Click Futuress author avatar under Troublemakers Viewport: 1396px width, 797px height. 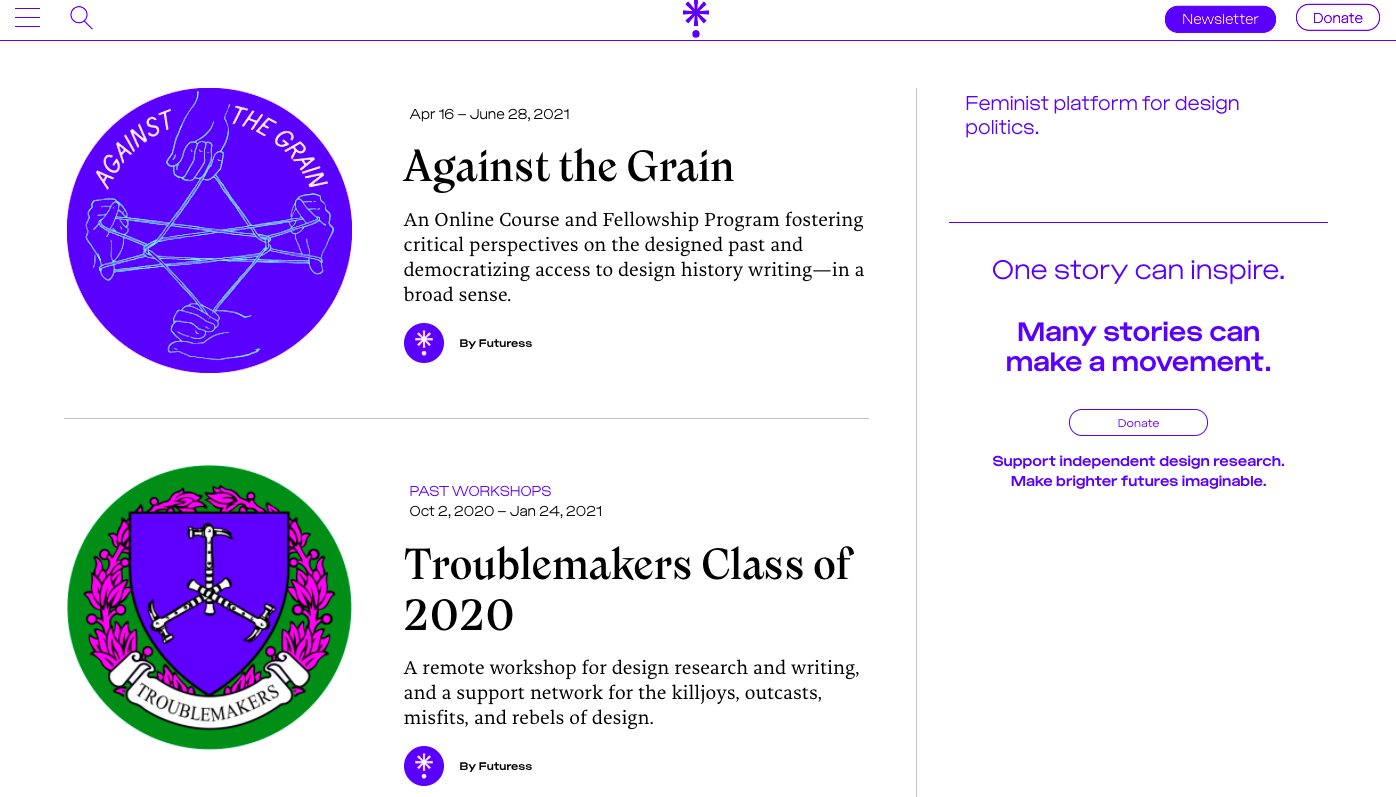[424, 766]
